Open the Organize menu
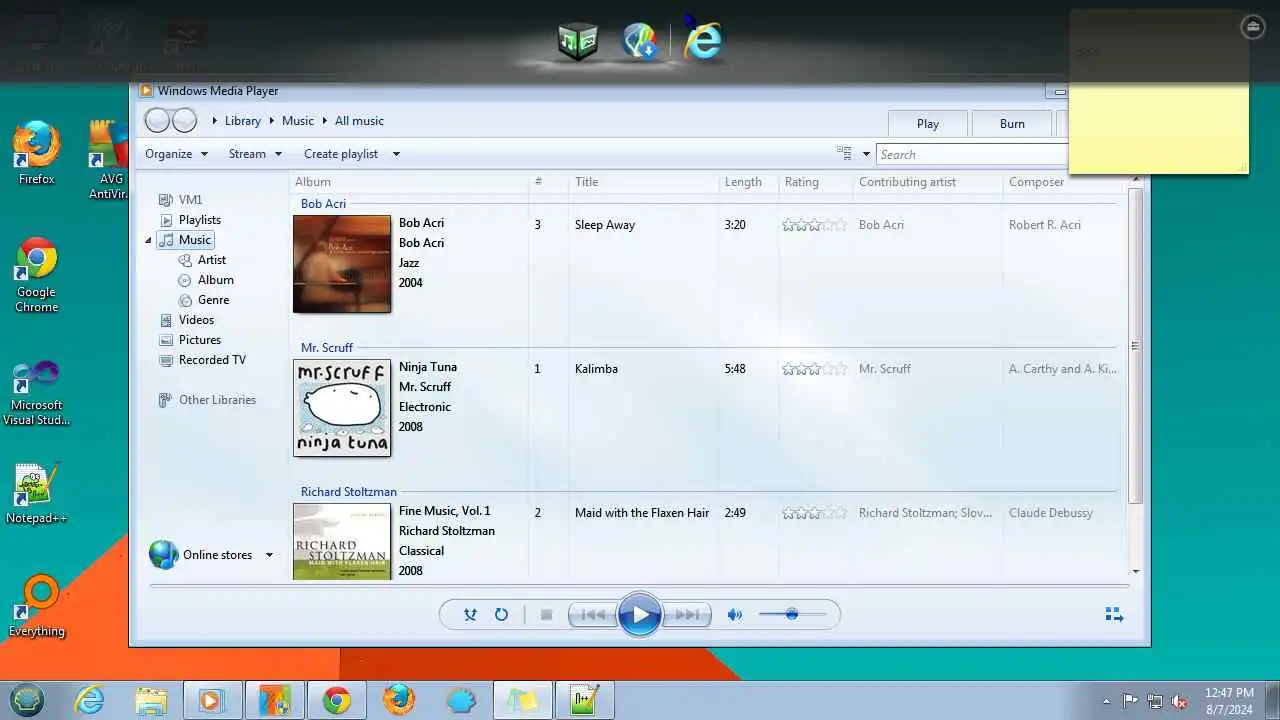This screenshot has height=720, width=1280. point(176,154)
